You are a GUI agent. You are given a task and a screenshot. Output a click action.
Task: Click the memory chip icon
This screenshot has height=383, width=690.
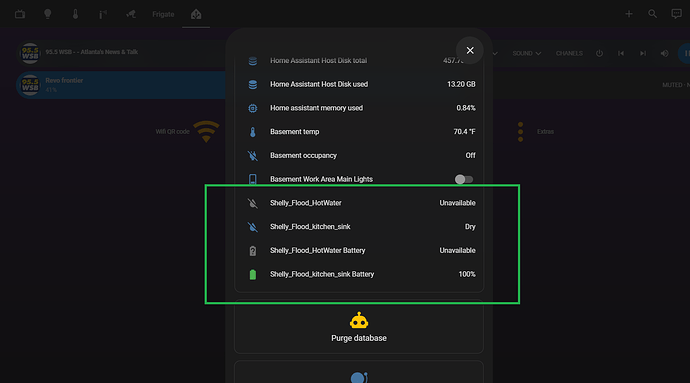[x=253, y=108]
